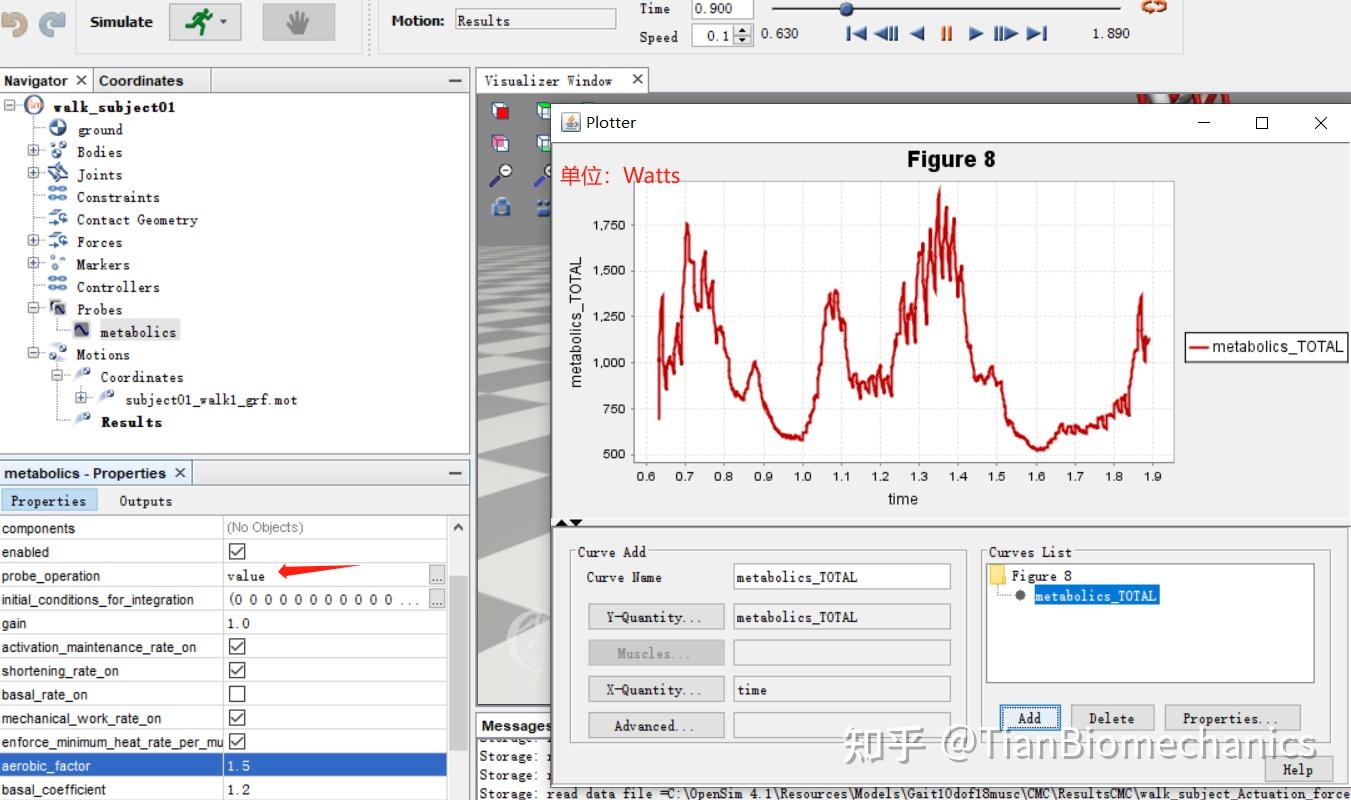
Task: Click the zoom-out magnifier in Visualizer toolbar
Action: tap(501, 175)
